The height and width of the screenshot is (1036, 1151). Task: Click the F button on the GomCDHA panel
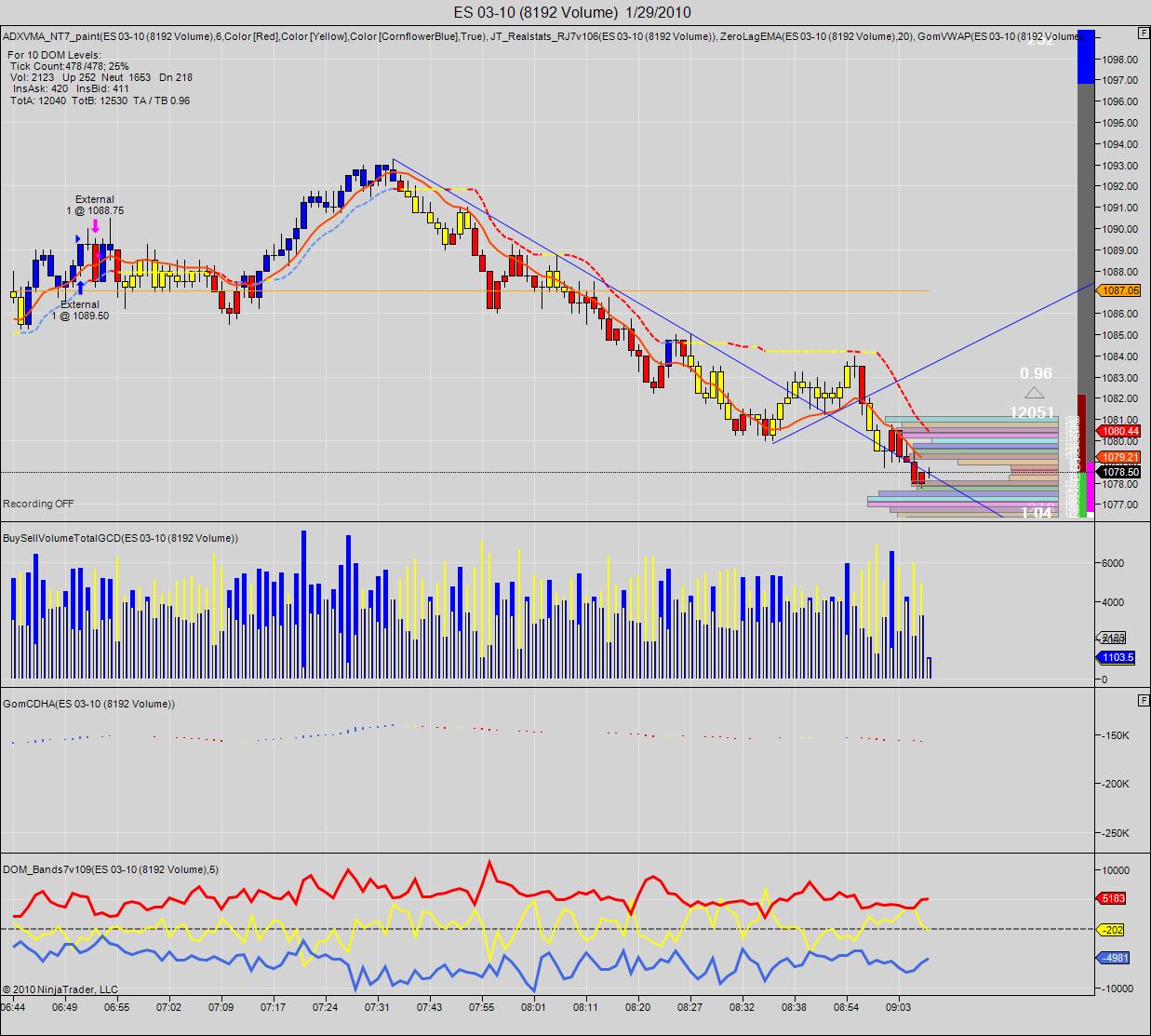(1143, 699)
